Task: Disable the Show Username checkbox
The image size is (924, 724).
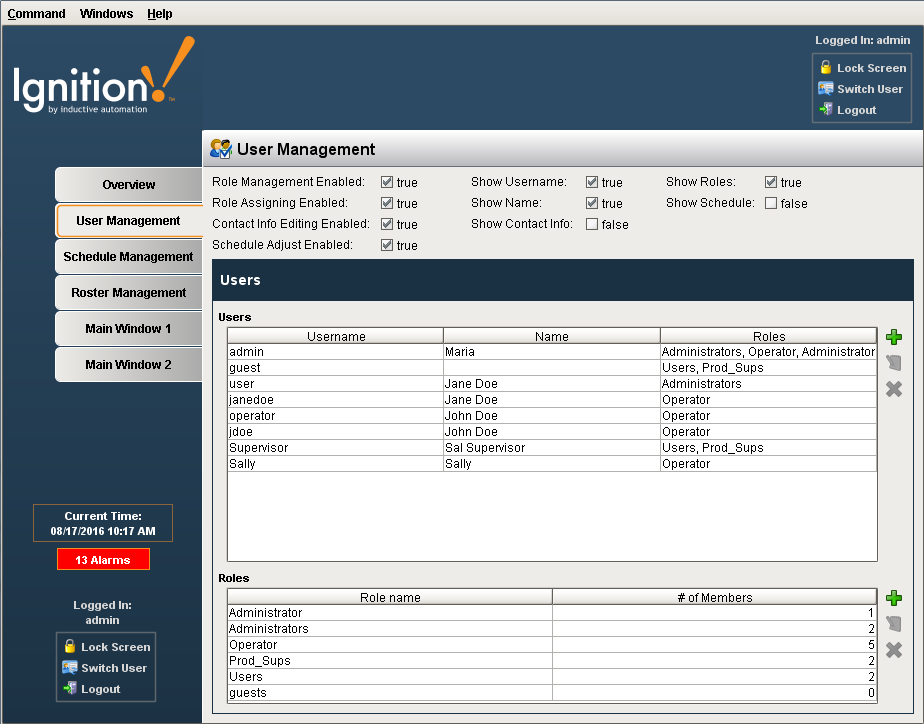Action: (x=592, y=182)
